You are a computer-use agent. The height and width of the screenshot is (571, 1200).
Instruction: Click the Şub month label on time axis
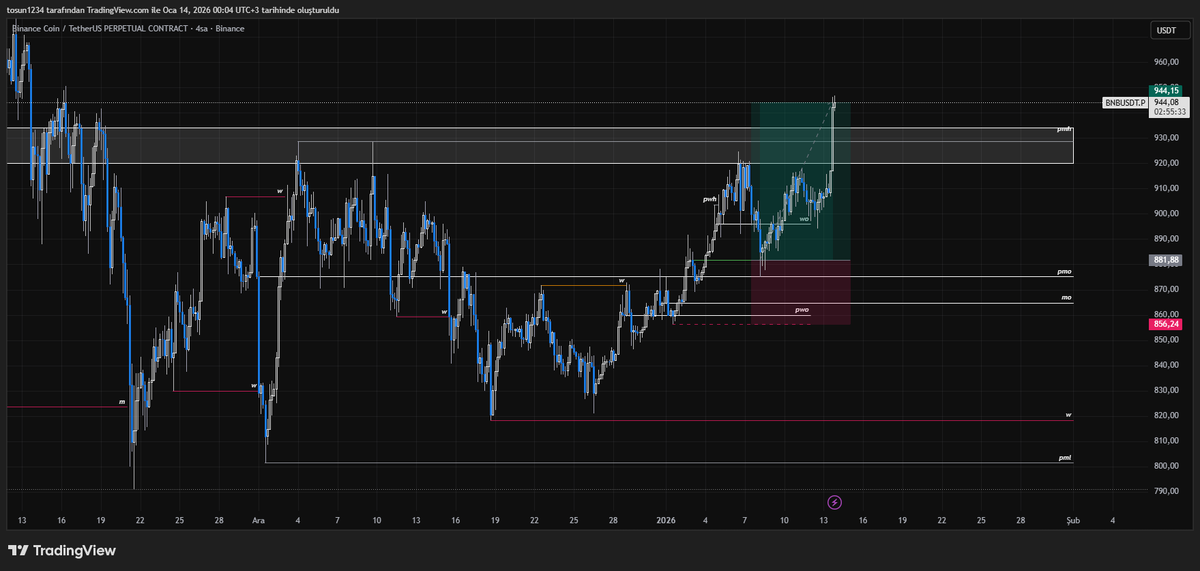click(1073, 521)
